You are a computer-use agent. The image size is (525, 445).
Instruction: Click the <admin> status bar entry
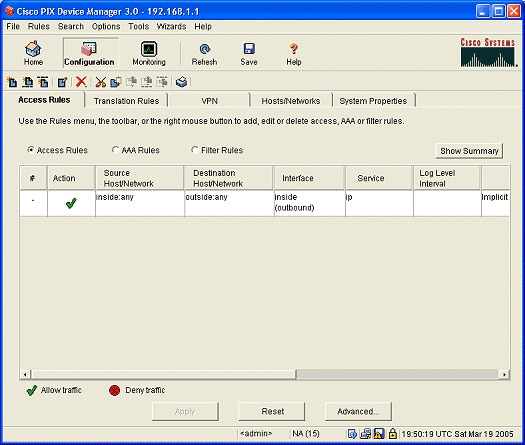point(256,434)
